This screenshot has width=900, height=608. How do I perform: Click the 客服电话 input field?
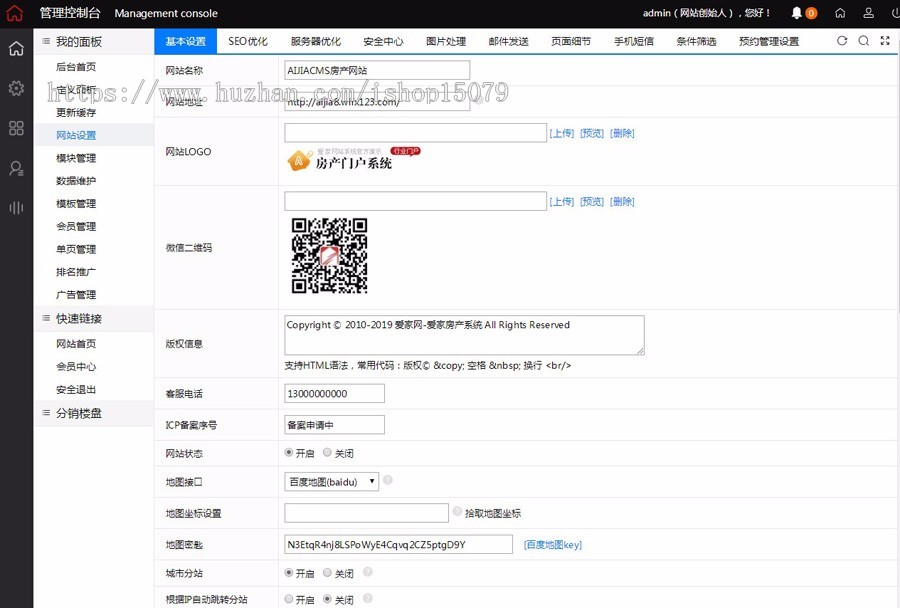[334, 394]
